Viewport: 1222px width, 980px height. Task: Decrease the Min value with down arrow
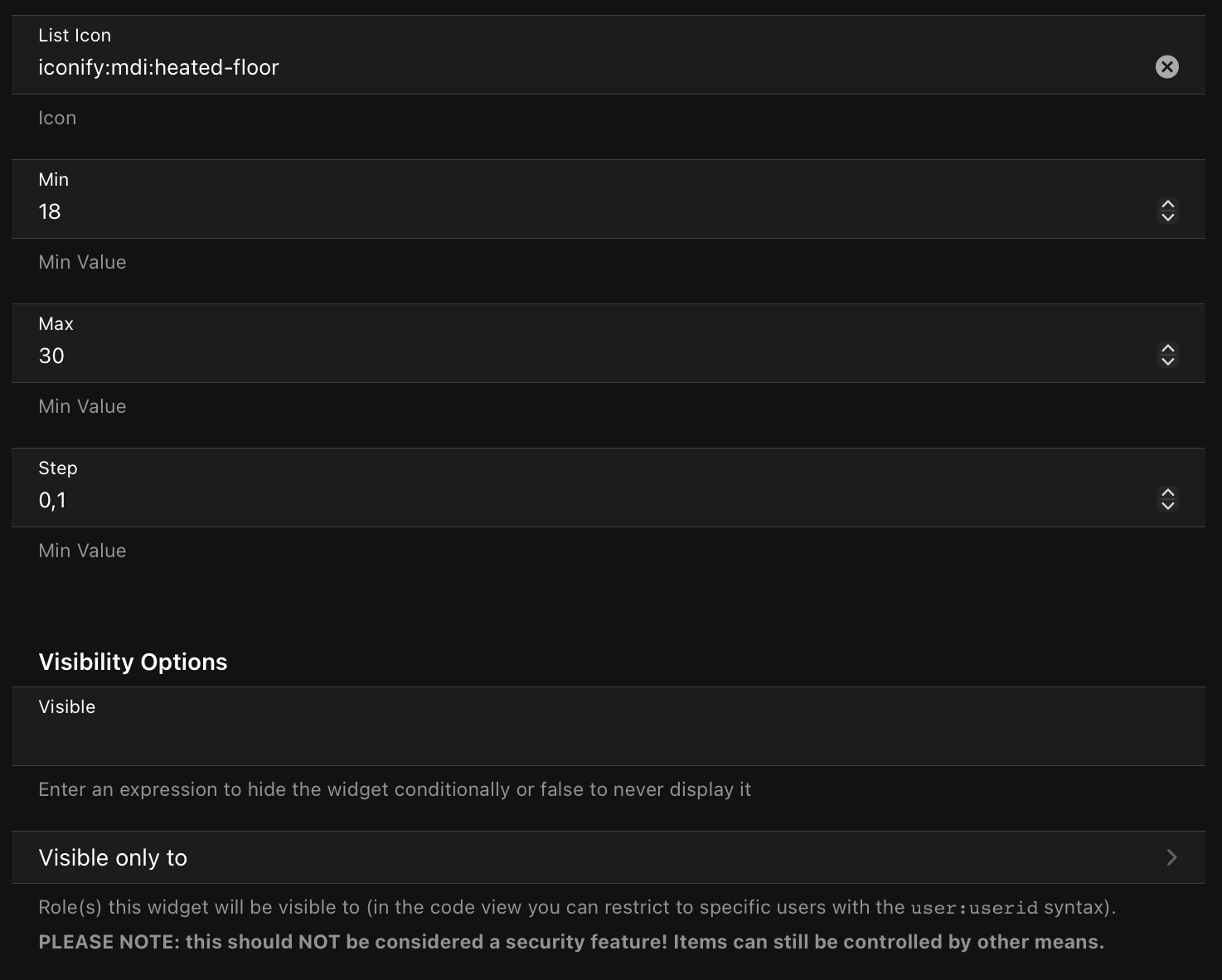tap(1167, 217)
